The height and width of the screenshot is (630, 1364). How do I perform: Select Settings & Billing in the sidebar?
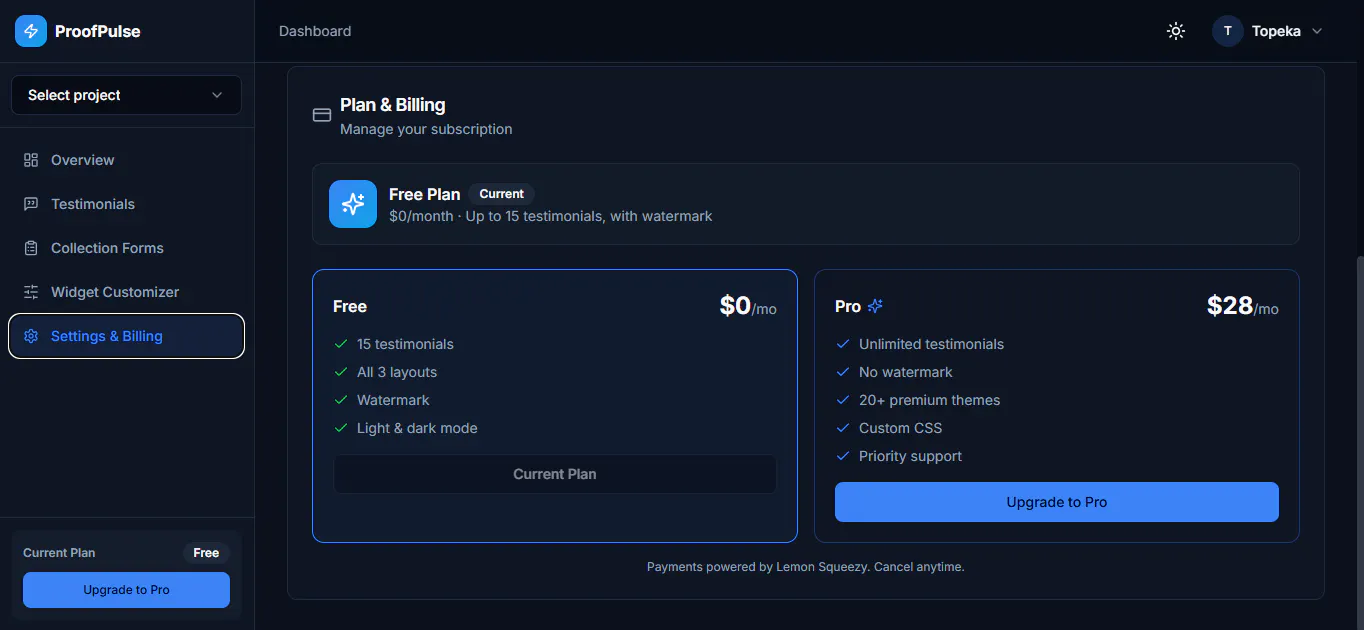click(126, 336)
